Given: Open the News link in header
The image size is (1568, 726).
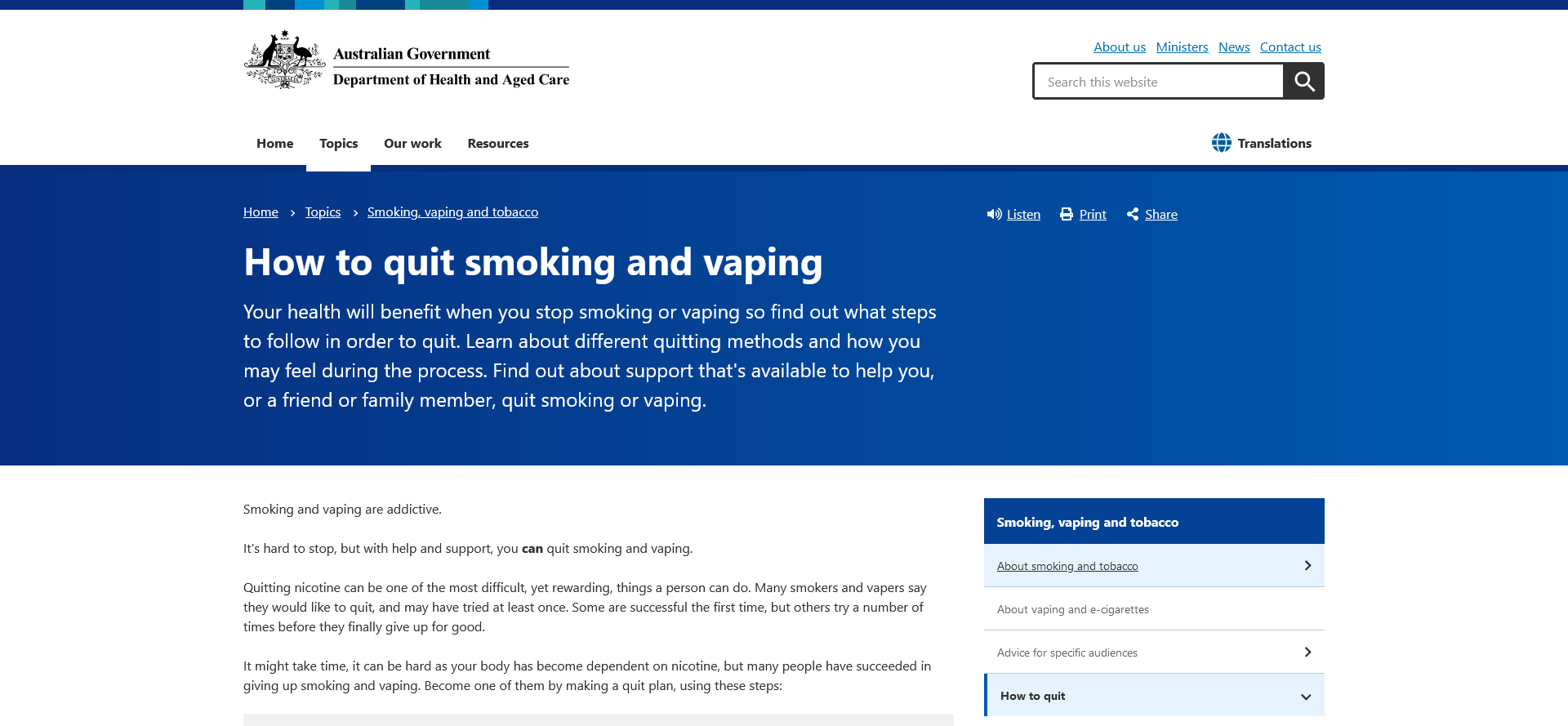Looking at the screenshot, I should tap(1233, 47).
